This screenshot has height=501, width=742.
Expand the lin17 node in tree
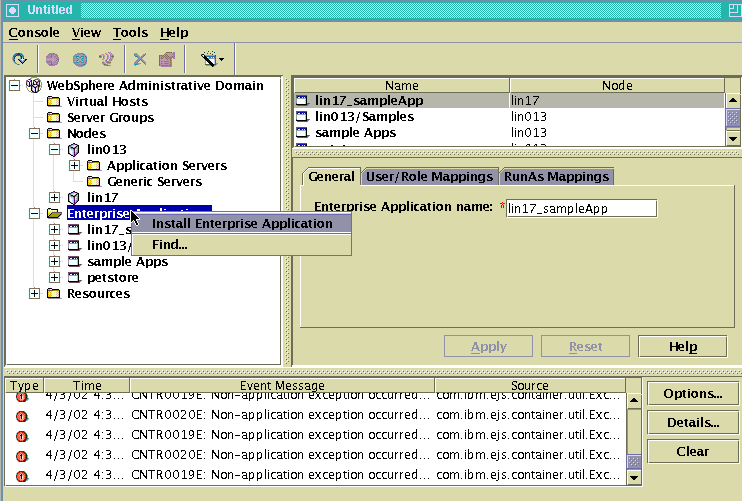(54, 197)
